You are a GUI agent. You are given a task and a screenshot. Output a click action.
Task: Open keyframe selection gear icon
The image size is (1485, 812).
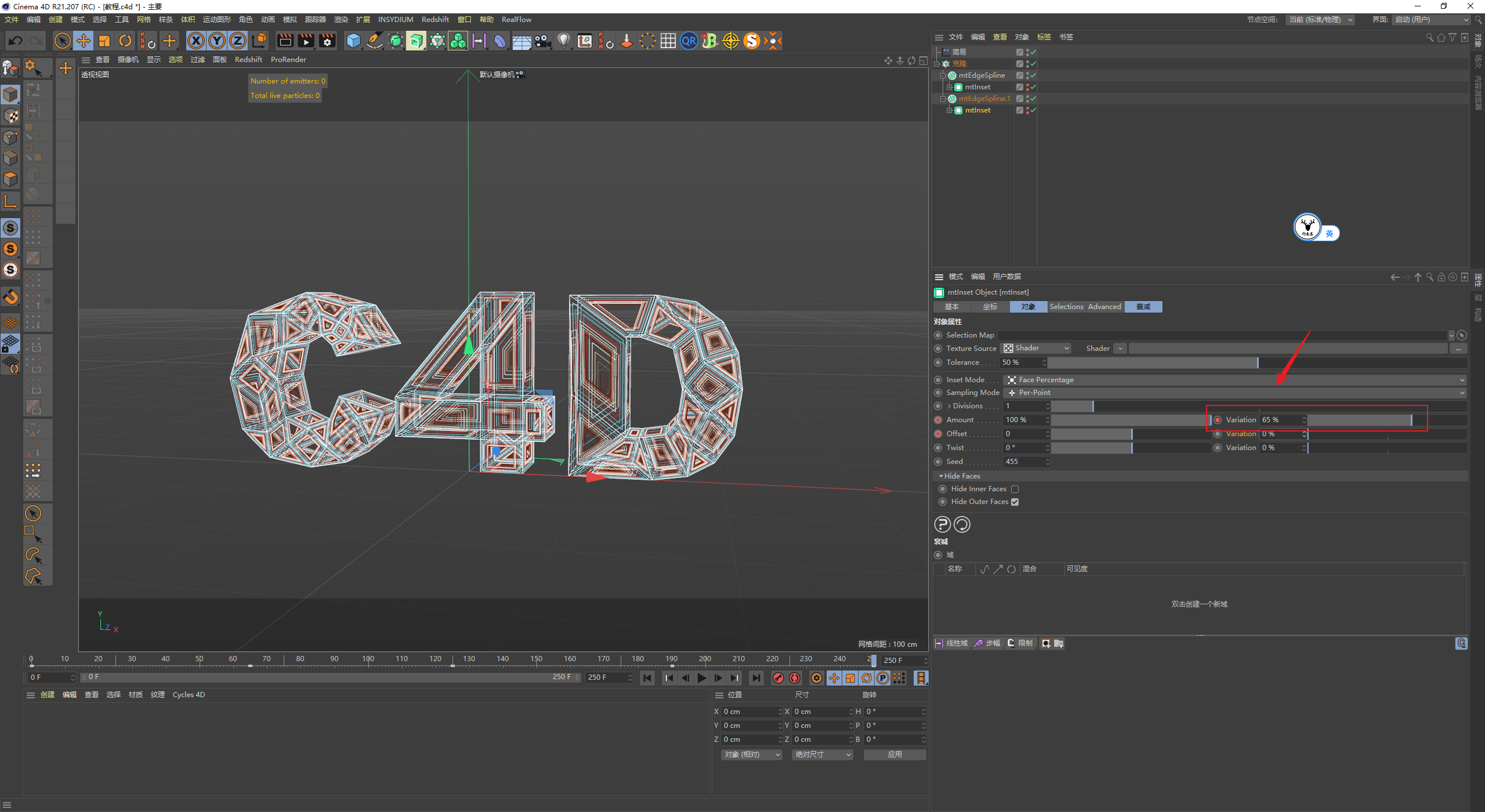pos(817,678)
